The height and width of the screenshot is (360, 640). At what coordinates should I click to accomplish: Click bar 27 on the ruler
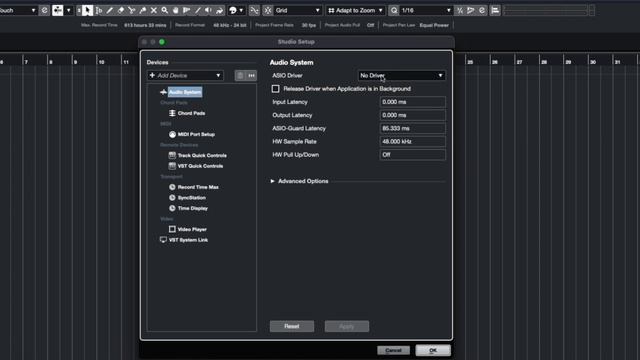click(x=519, y=62)
